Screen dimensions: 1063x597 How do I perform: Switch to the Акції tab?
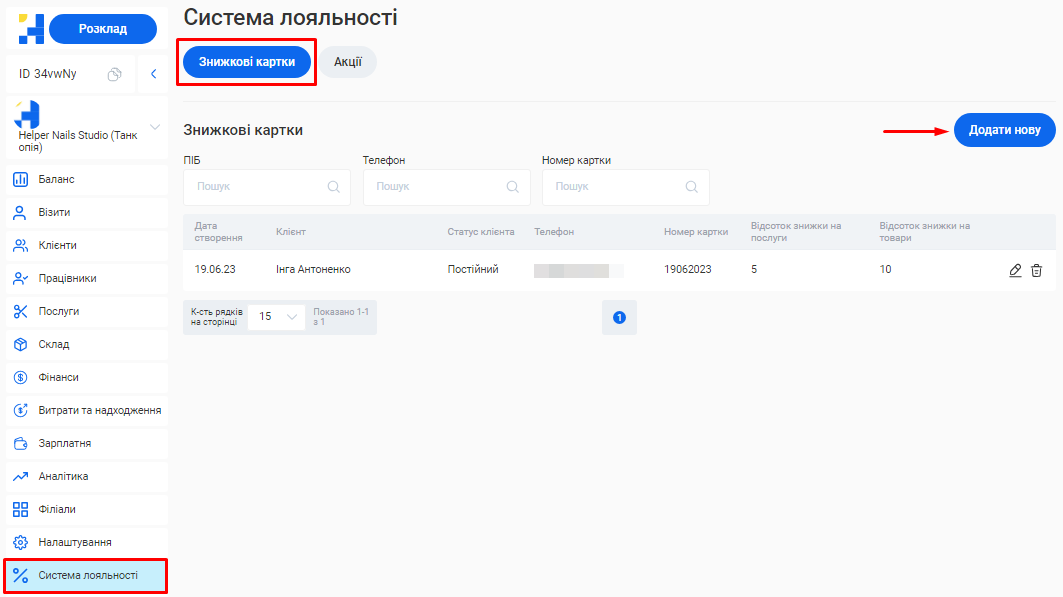(348, 62)
